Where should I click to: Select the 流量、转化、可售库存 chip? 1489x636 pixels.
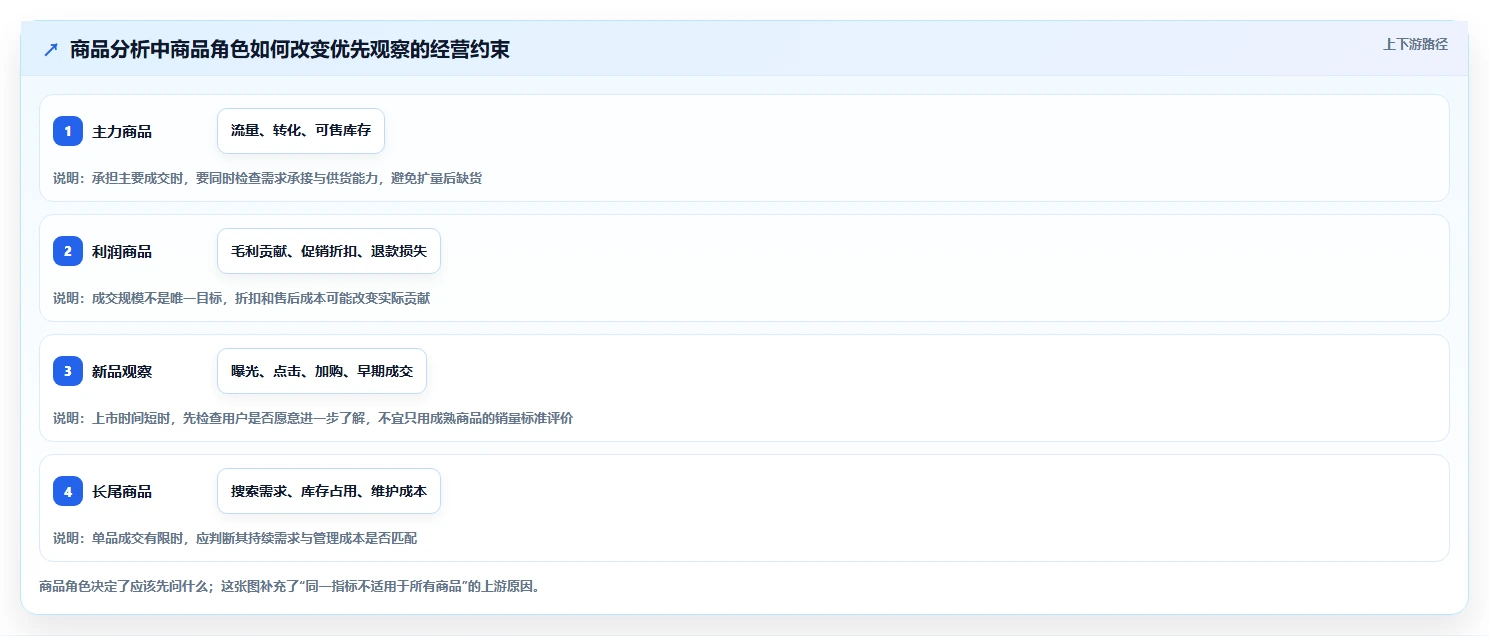tap(301, 131)
